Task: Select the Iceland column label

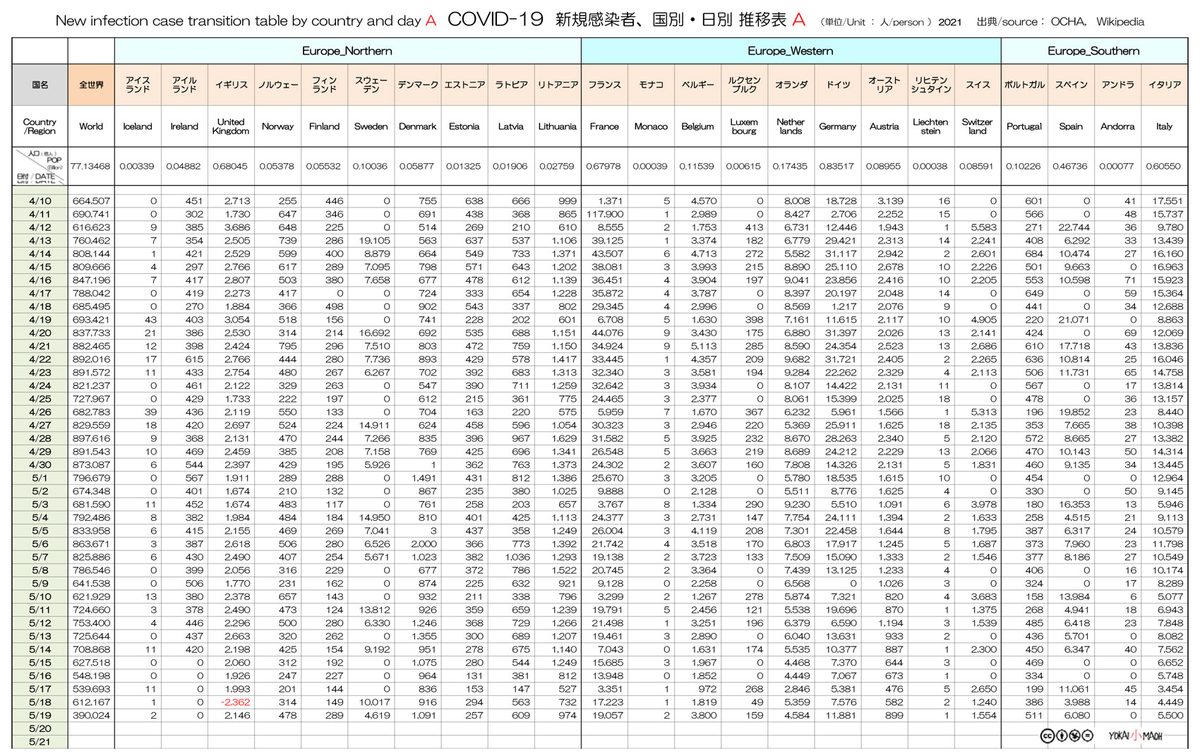Action: 137,127
